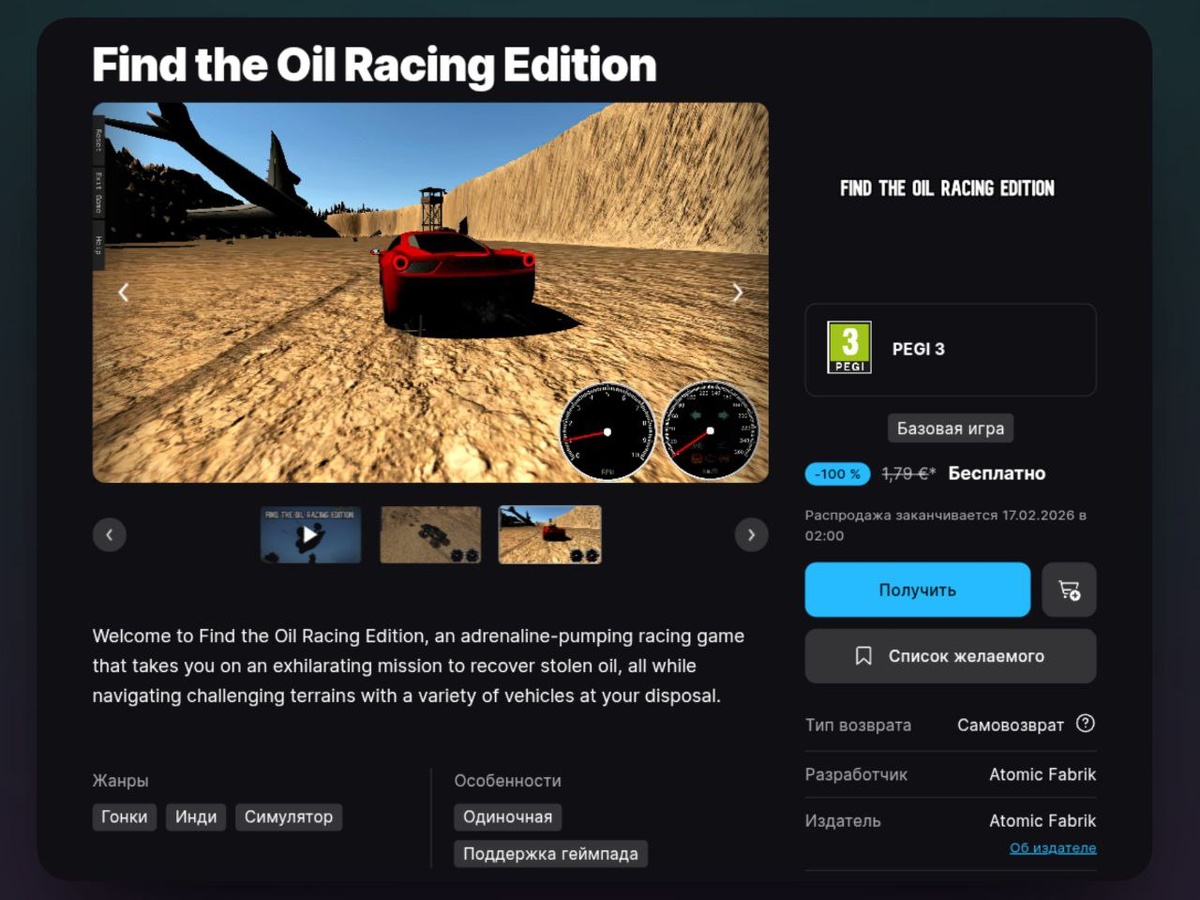Click the Одиночная feature tag
The image size is (1200, 900).
508,817
